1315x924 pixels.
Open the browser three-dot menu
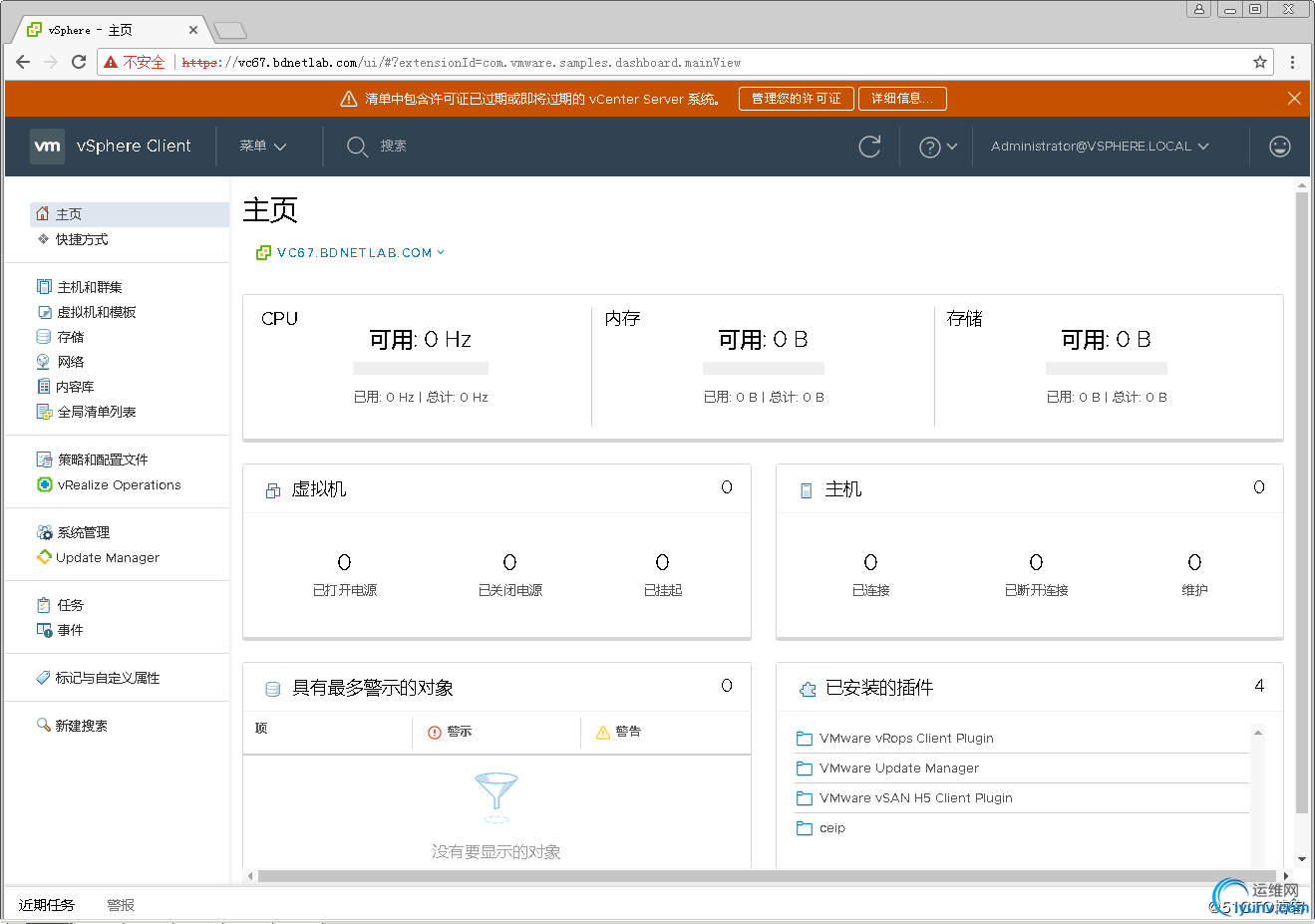(1292, 62)
